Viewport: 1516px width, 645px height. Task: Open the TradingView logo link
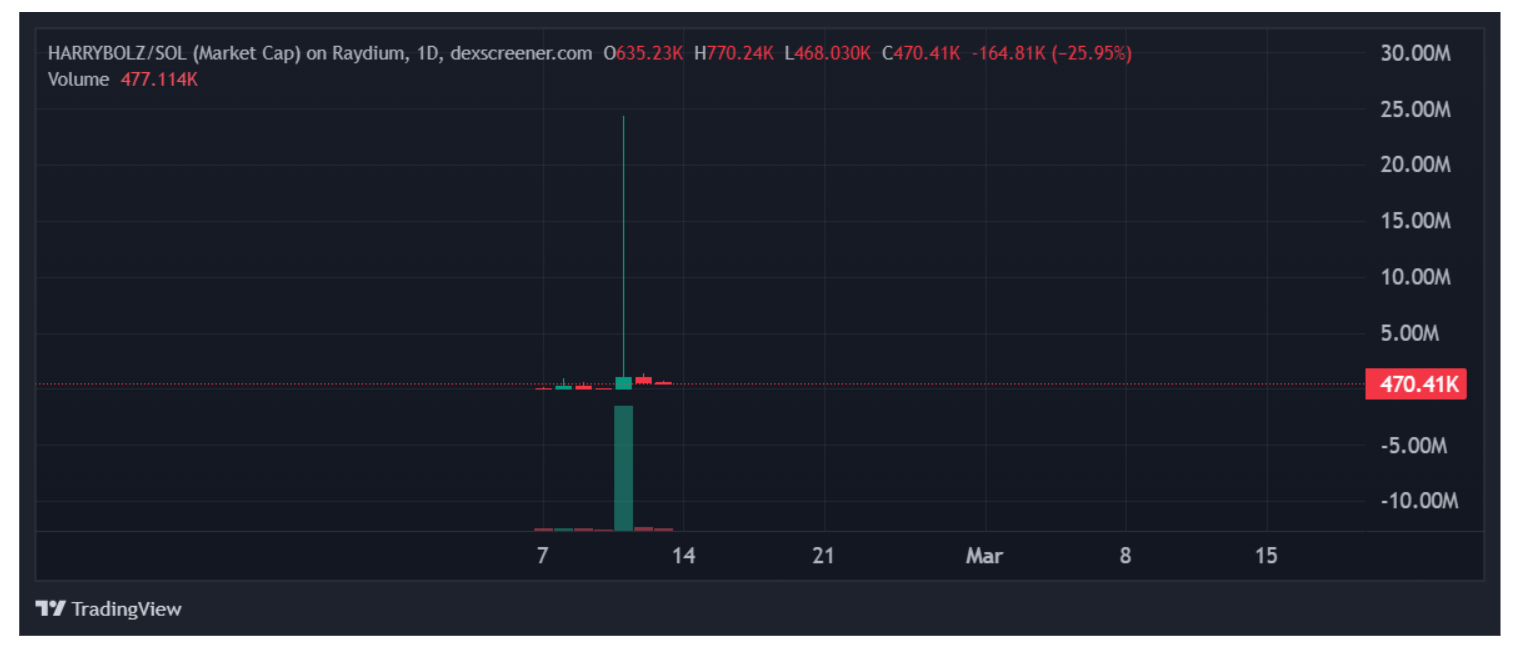[x=108, y=608]
